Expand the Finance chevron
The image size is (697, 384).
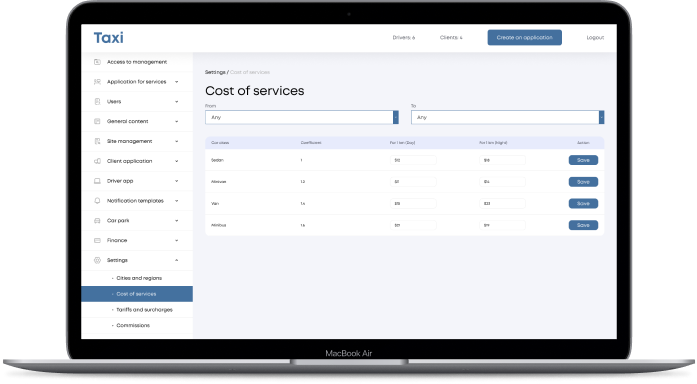click(x=176, y=240)
